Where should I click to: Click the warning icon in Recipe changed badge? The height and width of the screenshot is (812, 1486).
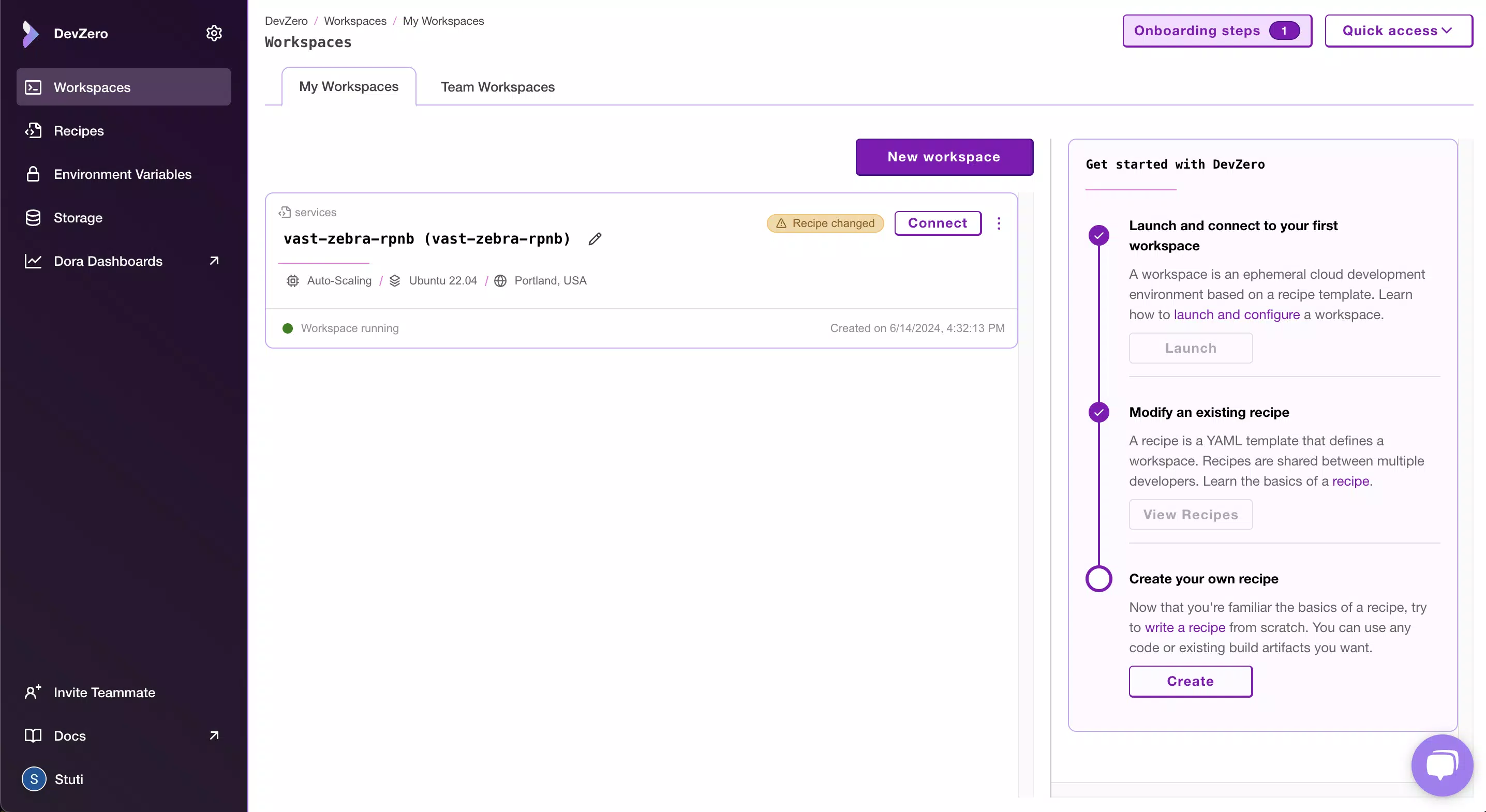point(781,223)
